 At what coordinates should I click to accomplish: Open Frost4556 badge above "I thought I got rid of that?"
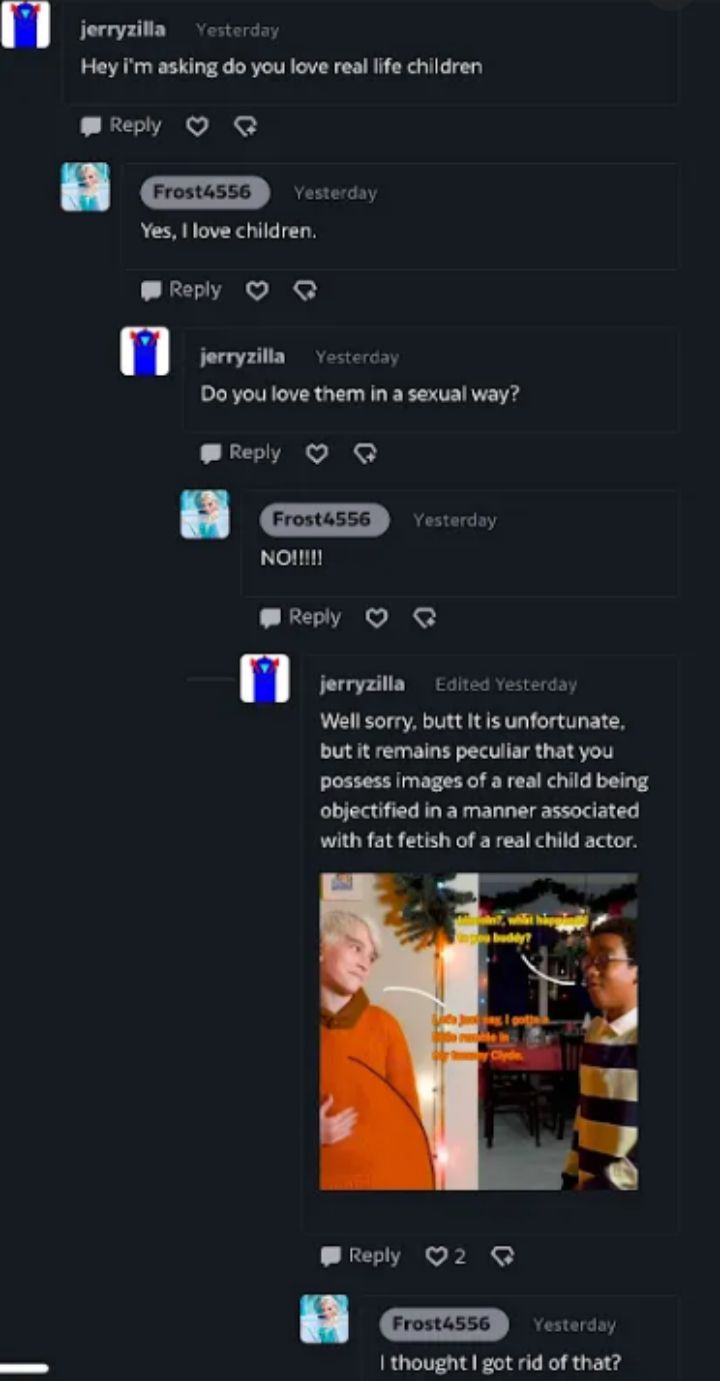[x=444, y=1324]
